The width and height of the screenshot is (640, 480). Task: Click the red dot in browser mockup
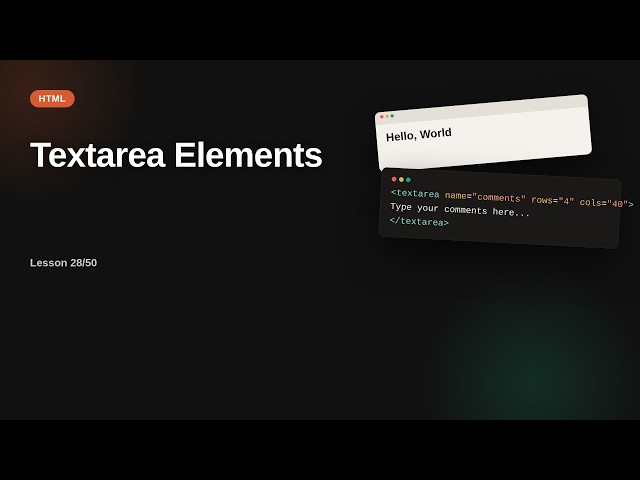point(382,117)
